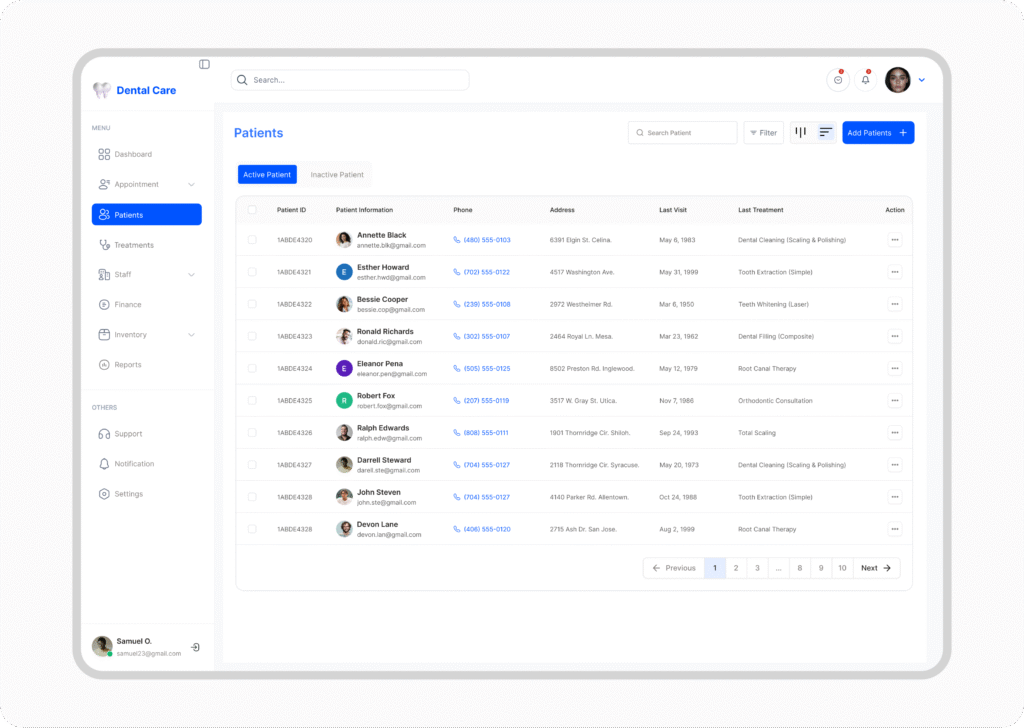This screenshot has width=1024, height=728.
Task: Open Settings from the sidebar
Action: click(128, 494)
